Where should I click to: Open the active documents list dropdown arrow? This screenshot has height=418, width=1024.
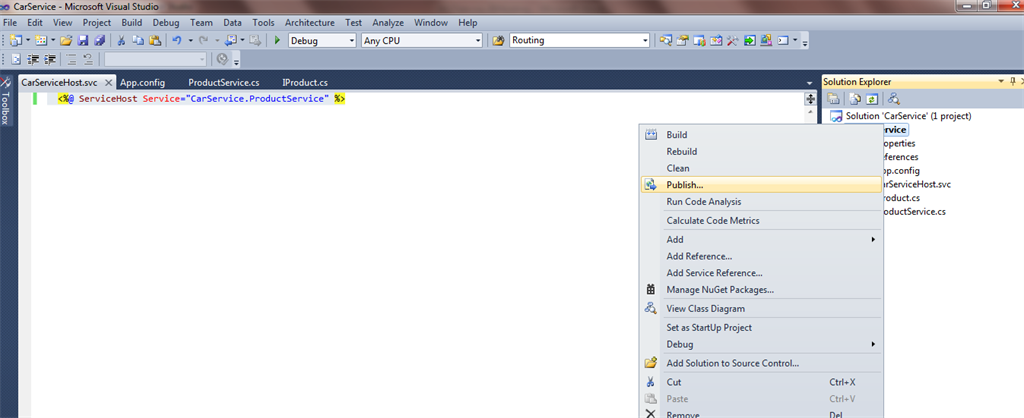810,83
